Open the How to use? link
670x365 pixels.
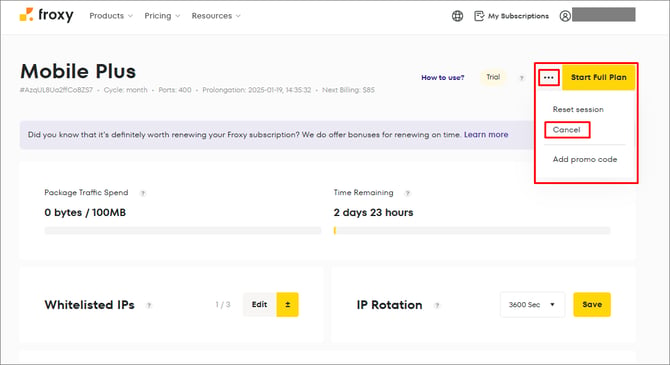point(443,78)
